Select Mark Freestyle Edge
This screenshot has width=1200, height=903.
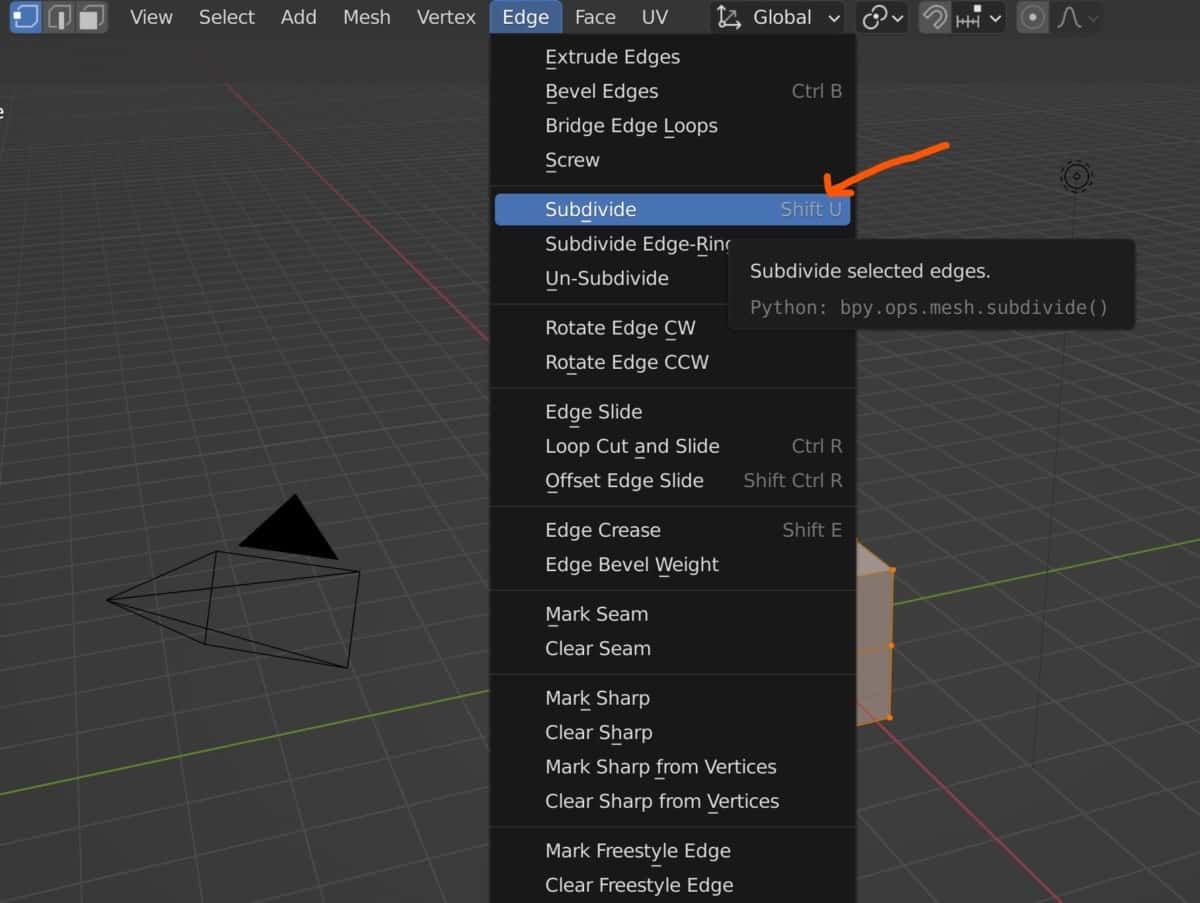[672, 851]
